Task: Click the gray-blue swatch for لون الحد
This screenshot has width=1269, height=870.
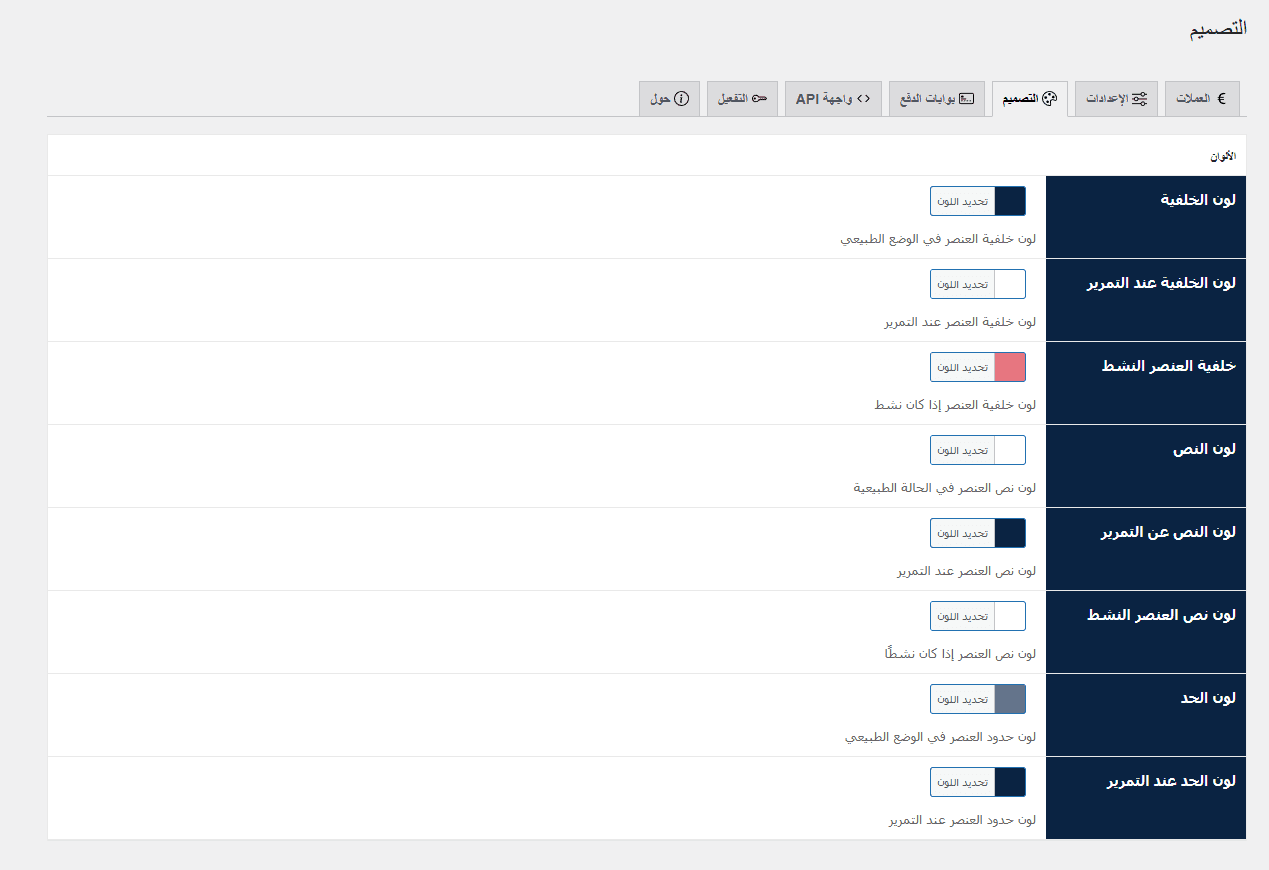Action: (x=1010, y=699)
